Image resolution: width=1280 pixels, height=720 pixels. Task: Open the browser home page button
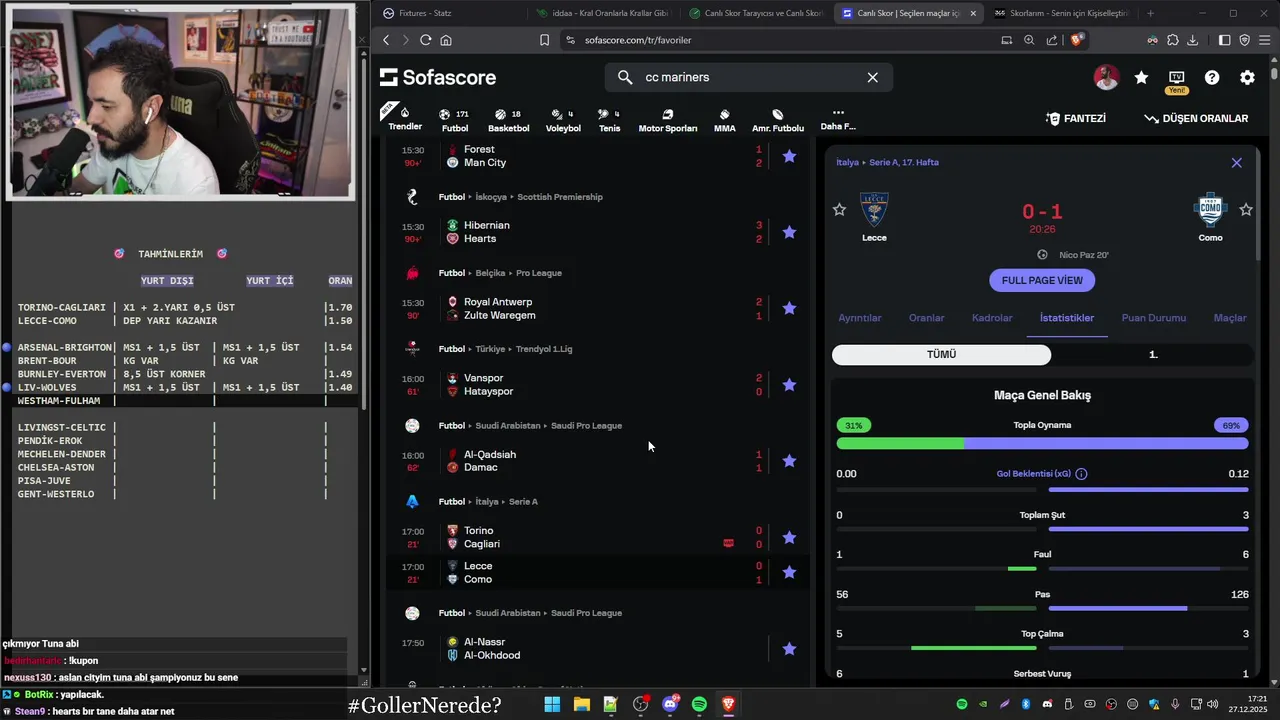click(446, 40)
